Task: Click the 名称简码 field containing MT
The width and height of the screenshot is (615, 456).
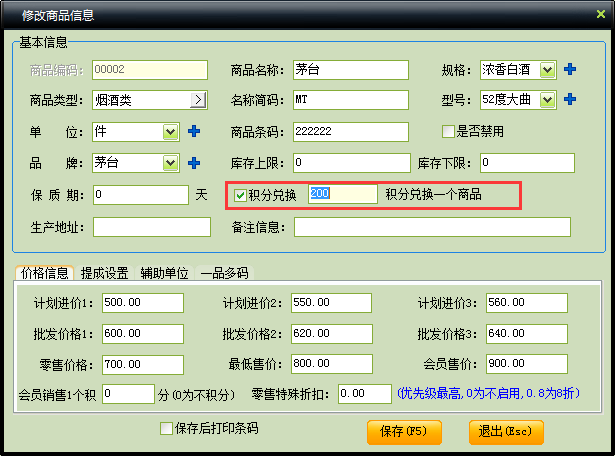Action: point(351,100)
